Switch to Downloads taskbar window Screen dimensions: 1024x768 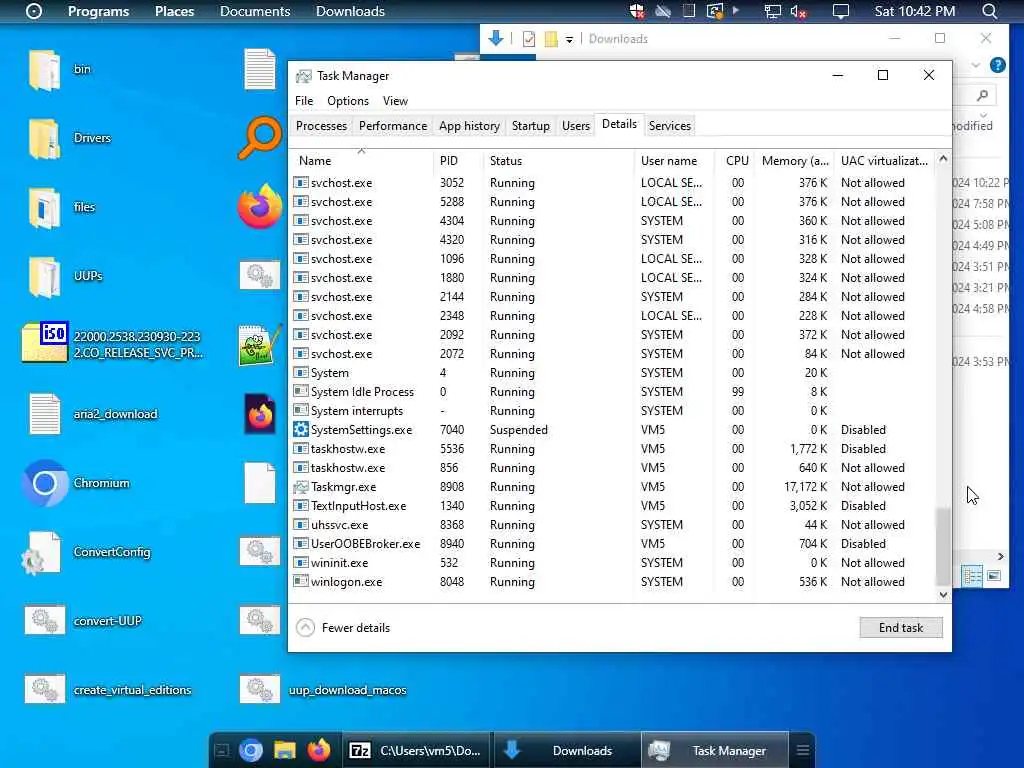tap(567, 750)
